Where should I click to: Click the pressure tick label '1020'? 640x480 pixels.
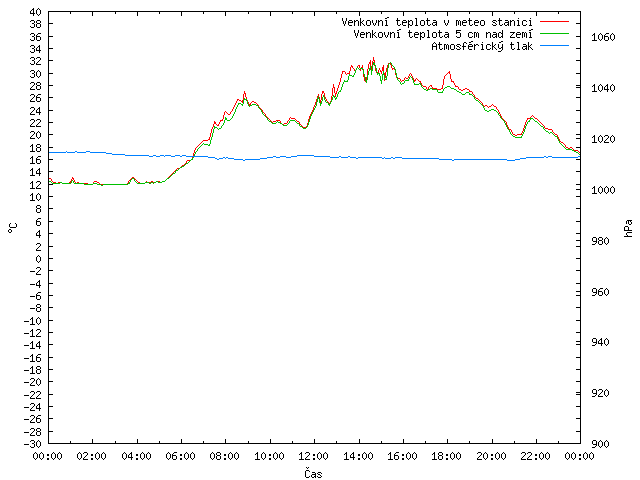(x=603, y=139)
